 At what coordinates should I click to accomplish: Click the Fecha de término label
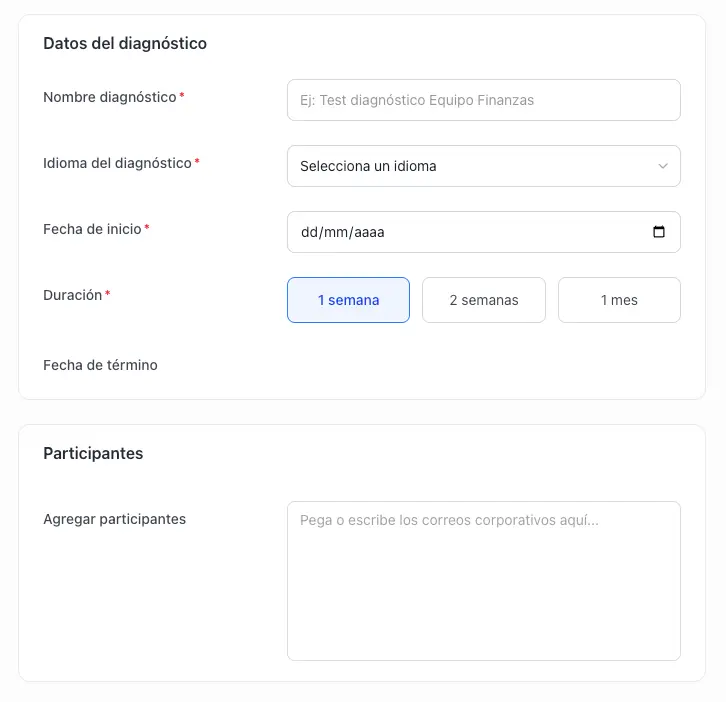point(100,365)
